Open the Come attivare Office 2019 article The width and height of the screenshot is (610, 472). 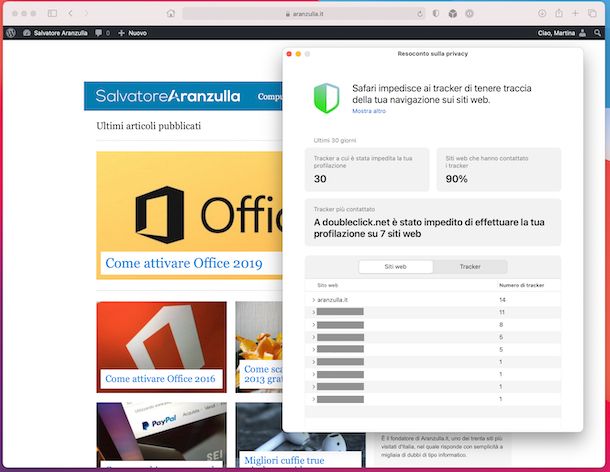tap(184, 263)
